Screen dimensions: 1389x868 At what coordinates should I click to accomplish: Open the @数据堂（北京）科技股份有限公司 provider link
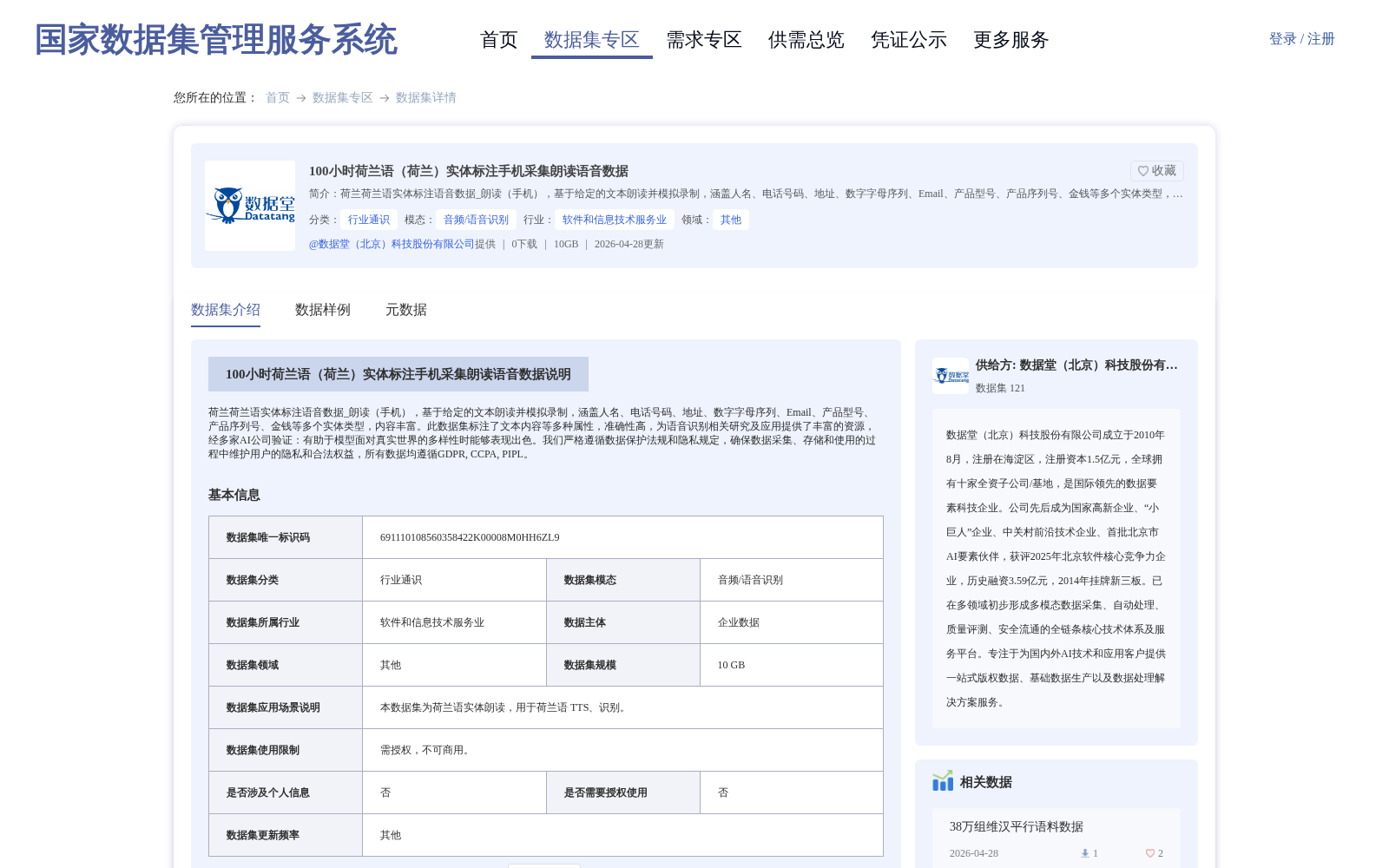coord(392,244)
